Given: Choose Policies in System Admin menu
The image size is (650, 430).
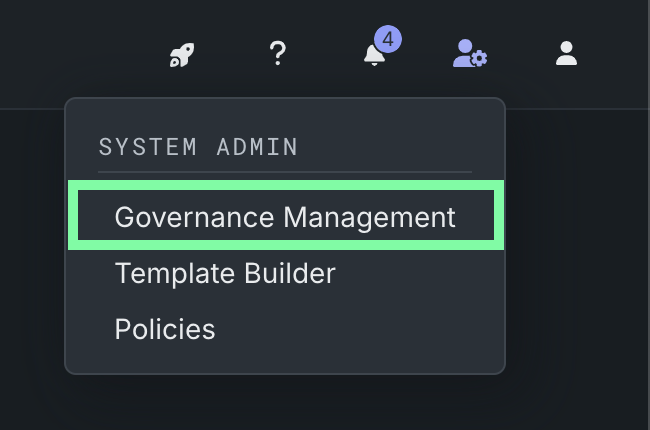Looking at the screenshot, I should [x=165, y=328].
